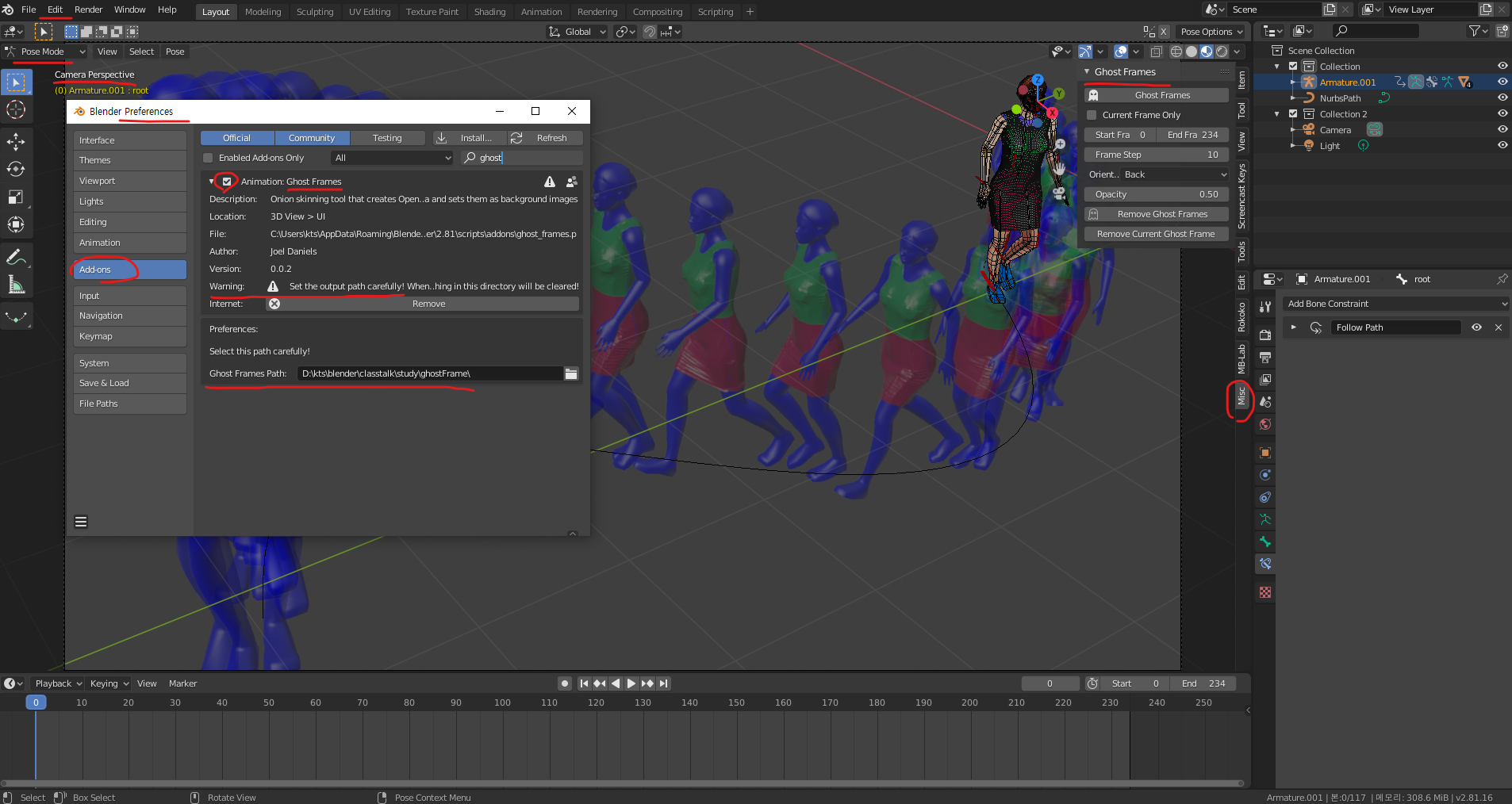Click Remove Ghost Frames button

(1157, 214)
